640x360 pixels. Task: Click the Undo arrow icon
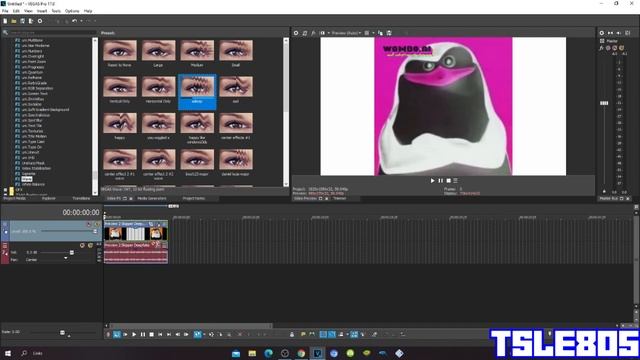tap(74, 21)
